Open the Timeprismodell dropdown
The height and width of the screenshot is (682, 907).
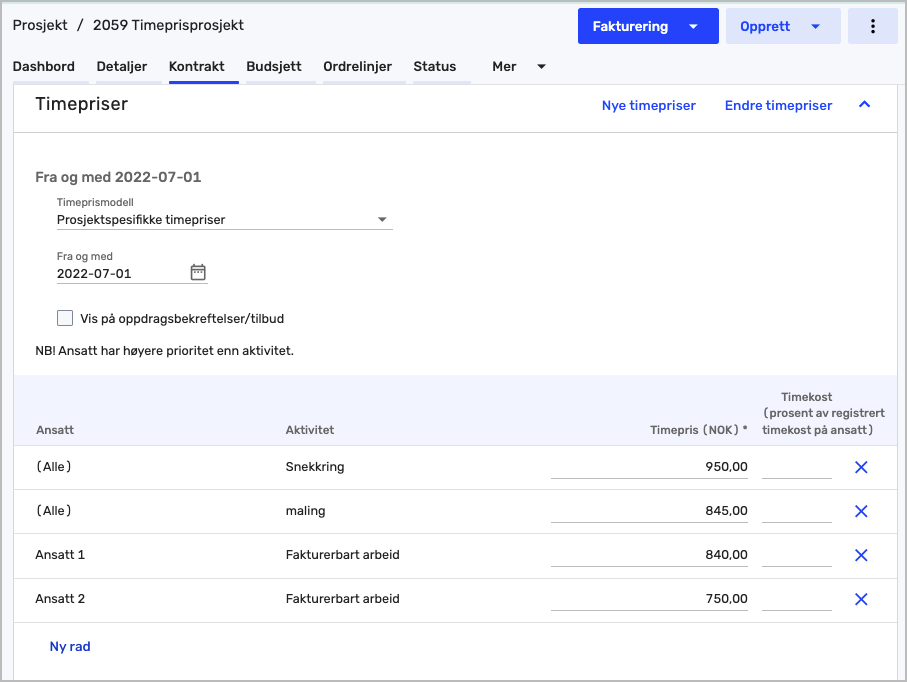pyautogui.click(x=224, y=220)
